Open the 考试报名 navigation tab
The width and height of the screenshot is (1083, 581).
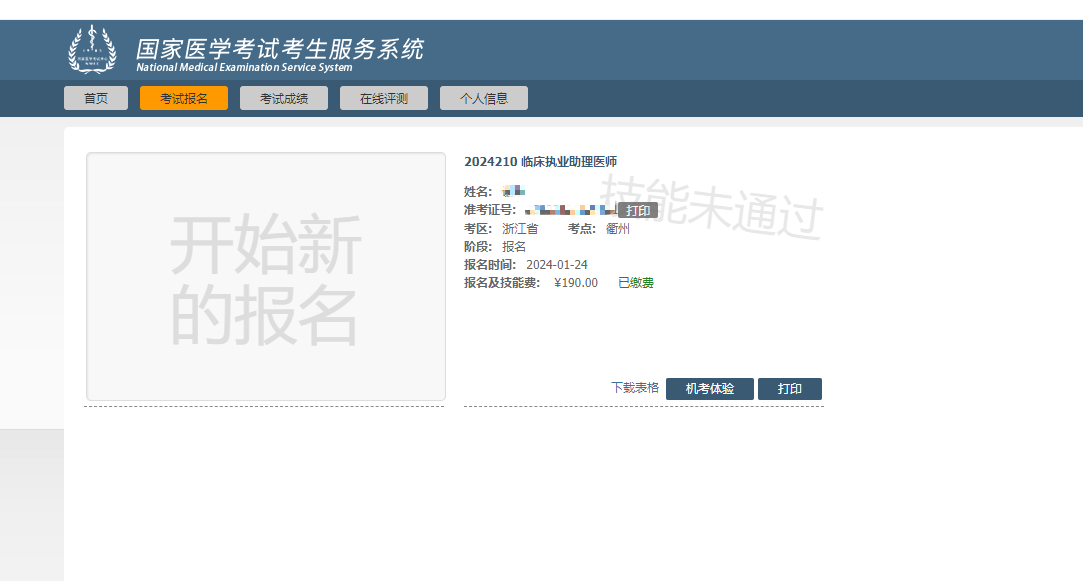184,98
